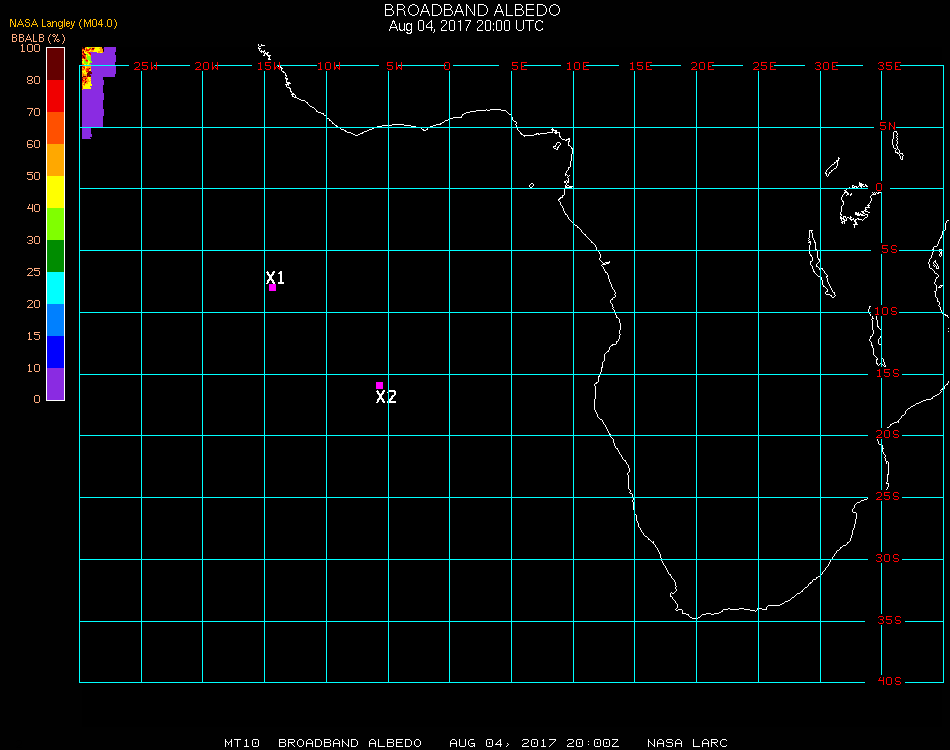The image size is (950, 750).
Task: Select the red 70-80 legend color band
Action: tap(56, 96)
